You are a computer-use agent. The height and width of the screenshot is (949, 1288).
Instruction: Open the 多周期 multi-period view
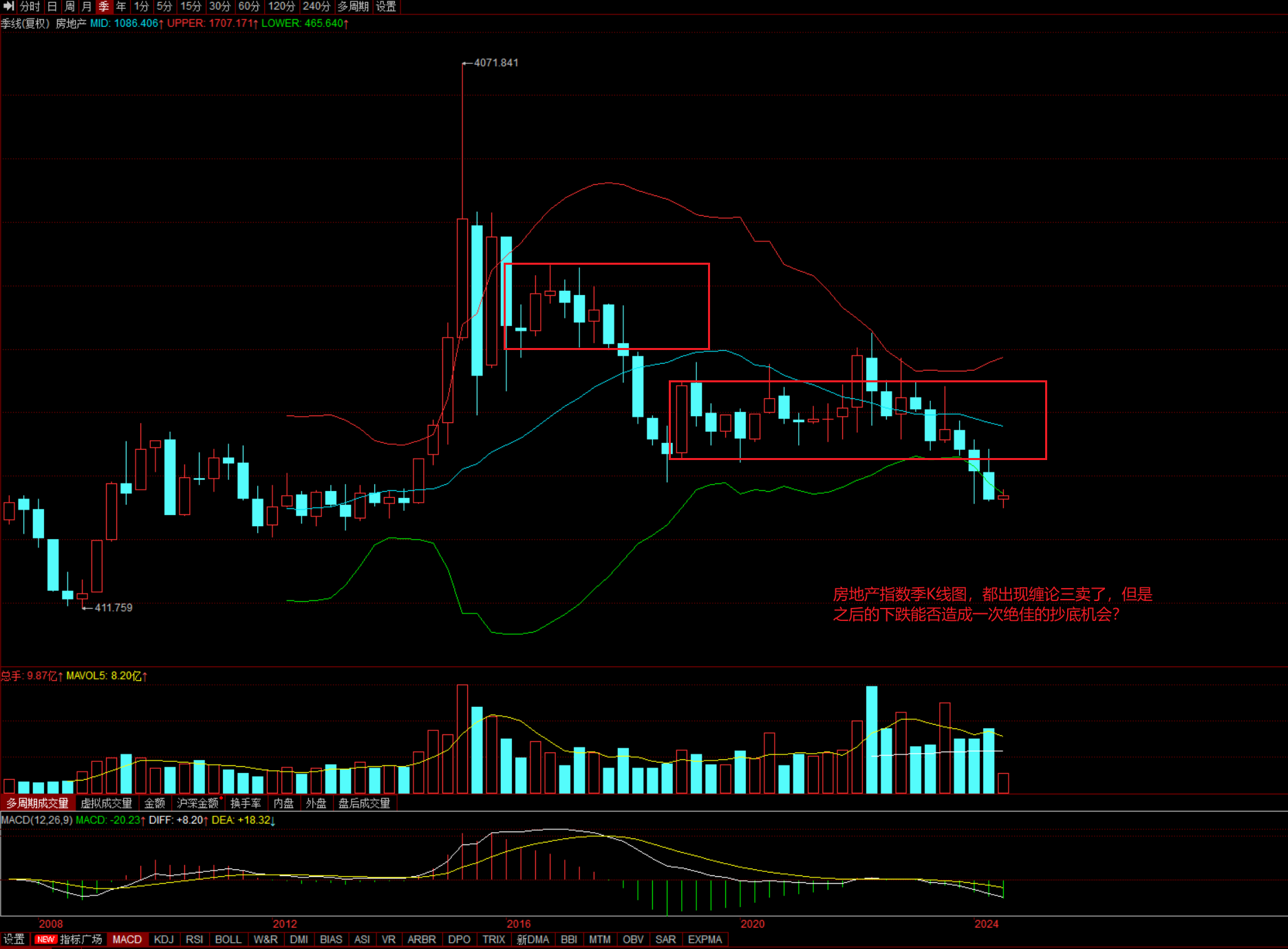click(x=353, y=6)
